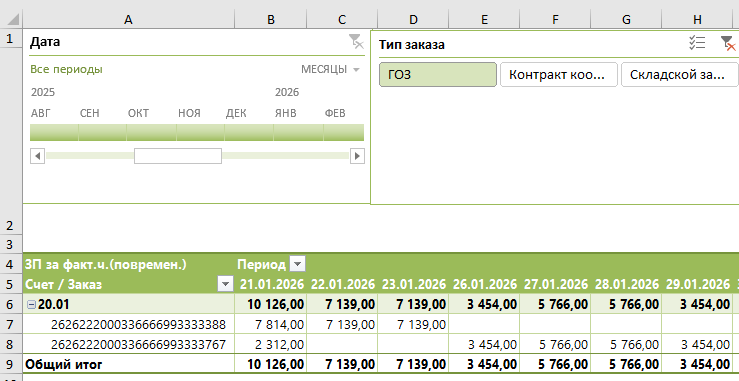Image resolution: width=739 pixels, height=381 pixels.
Task: Click 7 139,00 in row 7 under 22.01.2026
Action: (342, 324)
